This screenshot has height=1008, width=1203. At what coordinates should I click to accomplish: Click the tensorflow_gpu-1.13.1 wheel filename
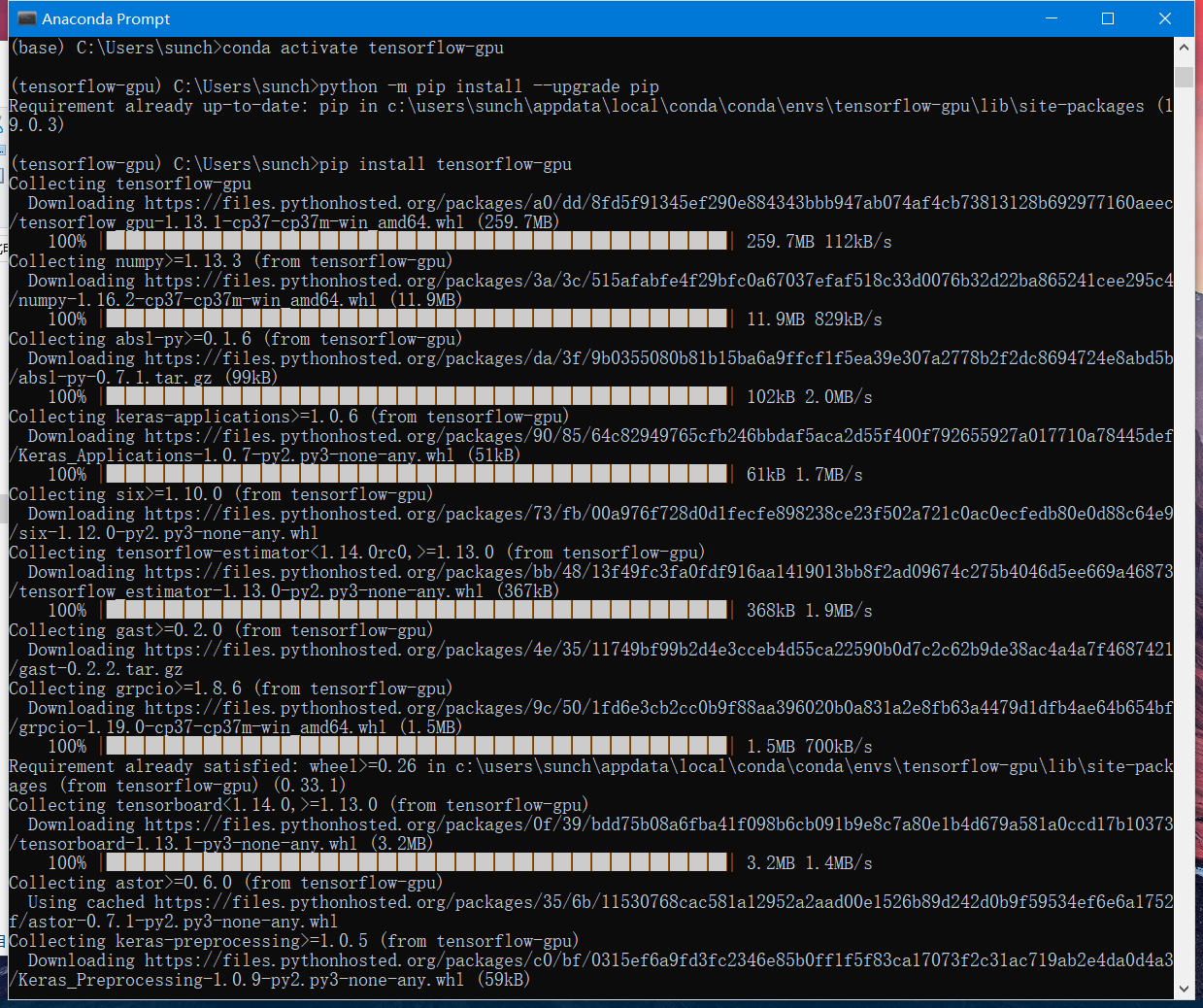pos(241,222)
